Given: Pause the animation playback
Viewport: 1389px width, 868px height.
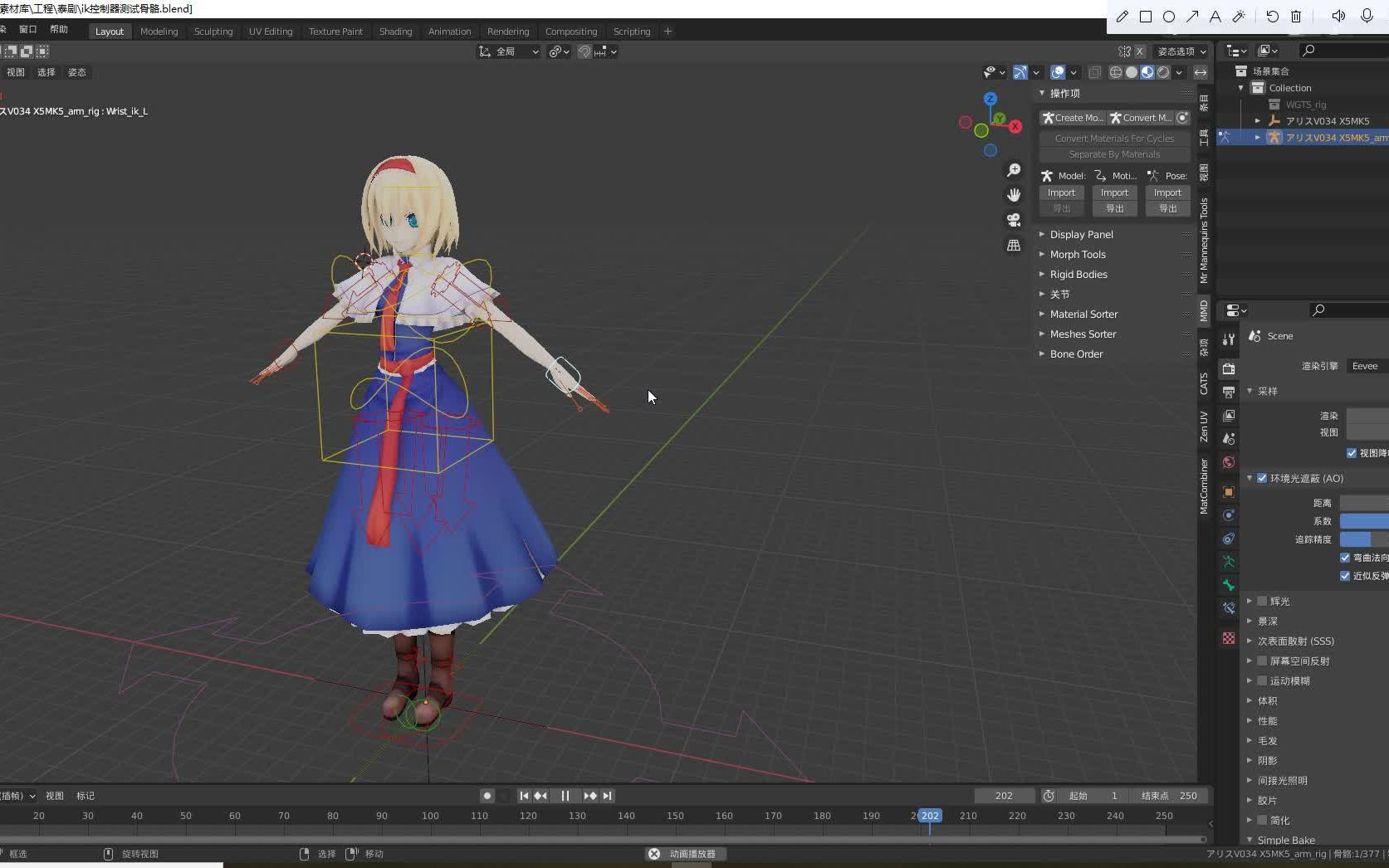Looking at the screenshot, I should 565,795.
